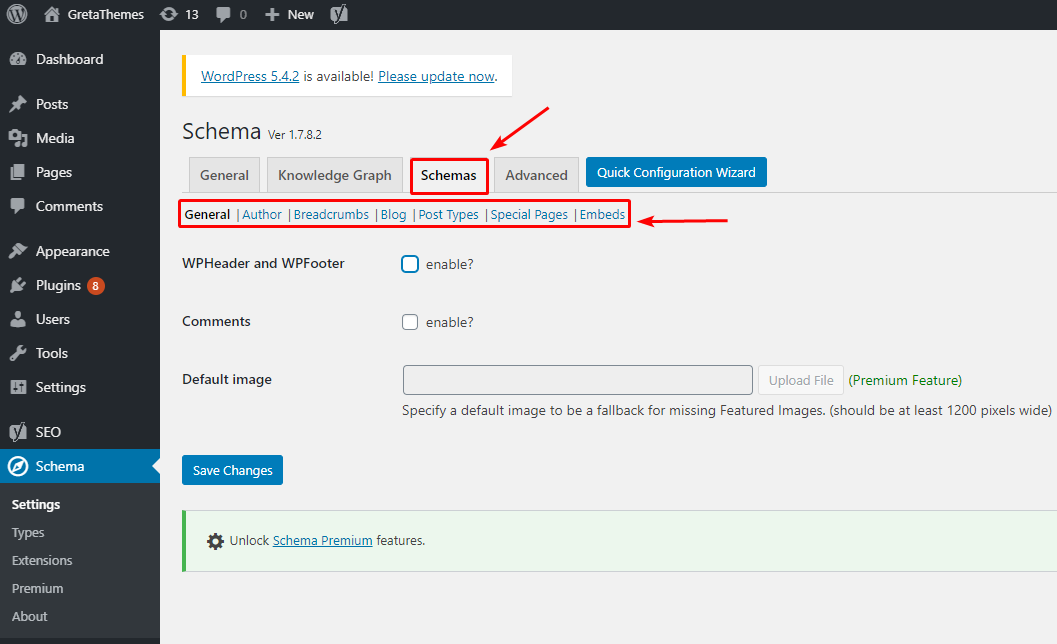Open Types in the Schema submenu
This screenshot has height=644, width=1057.
[28, 533]
